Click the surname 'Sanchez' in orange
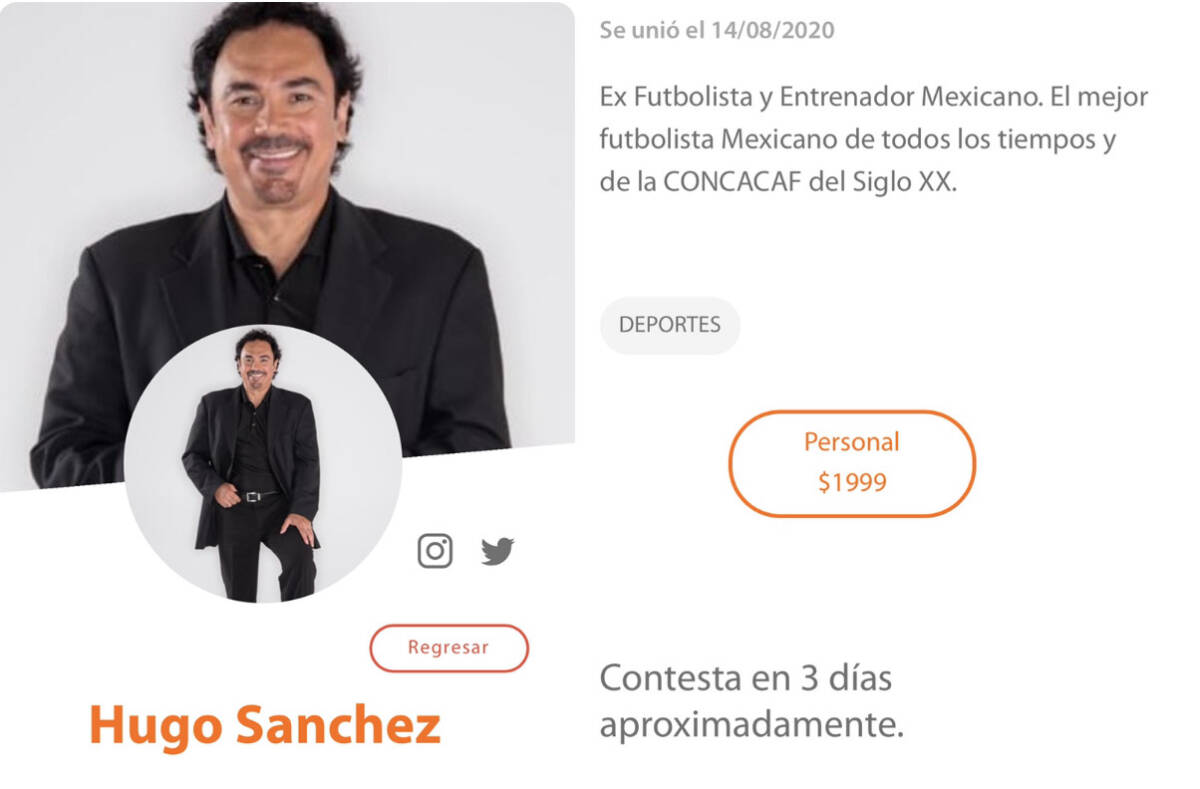This screenshot has height=789, width=1200. (338, 726)
